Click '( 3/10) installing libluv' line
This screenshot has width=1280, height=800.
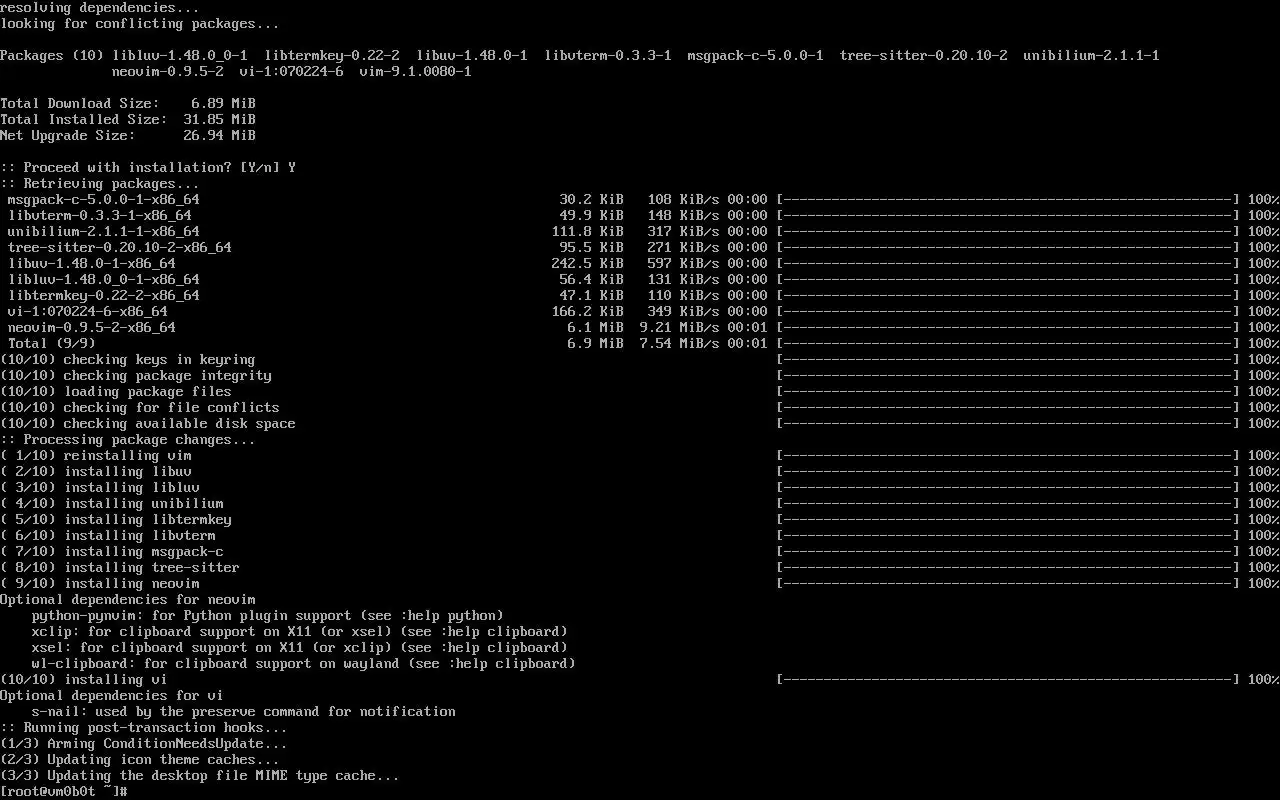coord(100,487)
